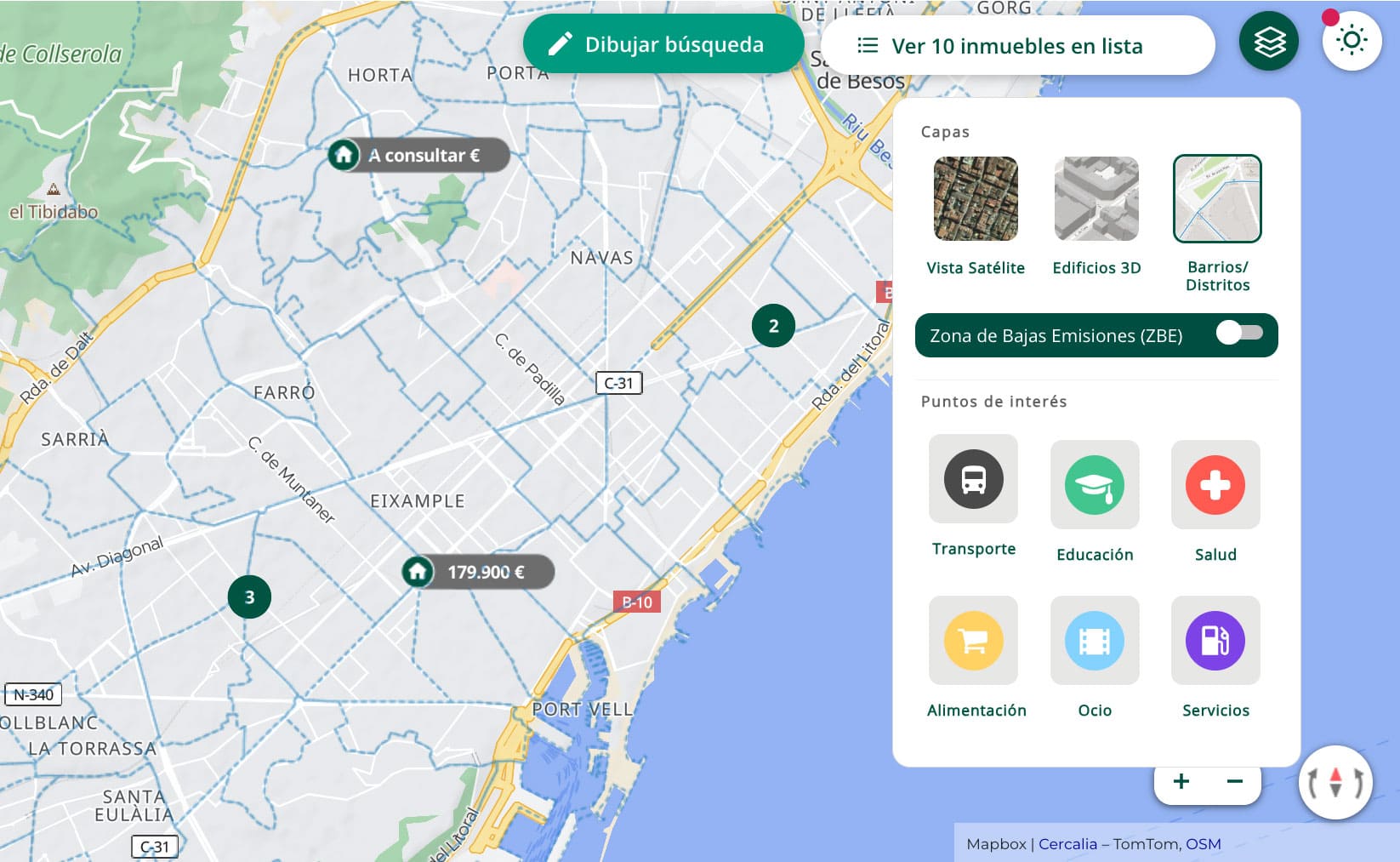1400x862 pixels.
Task: Click the brightness/settings icon top right
Action: (1350, 39)
